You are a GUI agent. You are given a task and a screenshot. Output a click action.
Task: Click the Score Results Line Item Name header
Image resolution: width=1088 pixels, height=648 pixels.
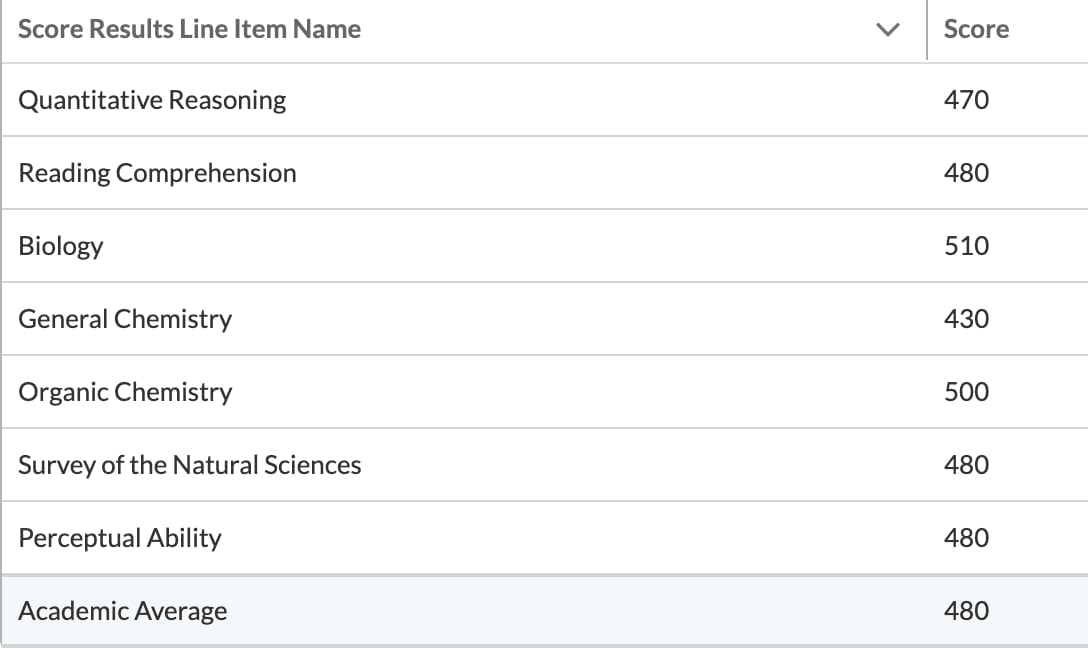190,30
